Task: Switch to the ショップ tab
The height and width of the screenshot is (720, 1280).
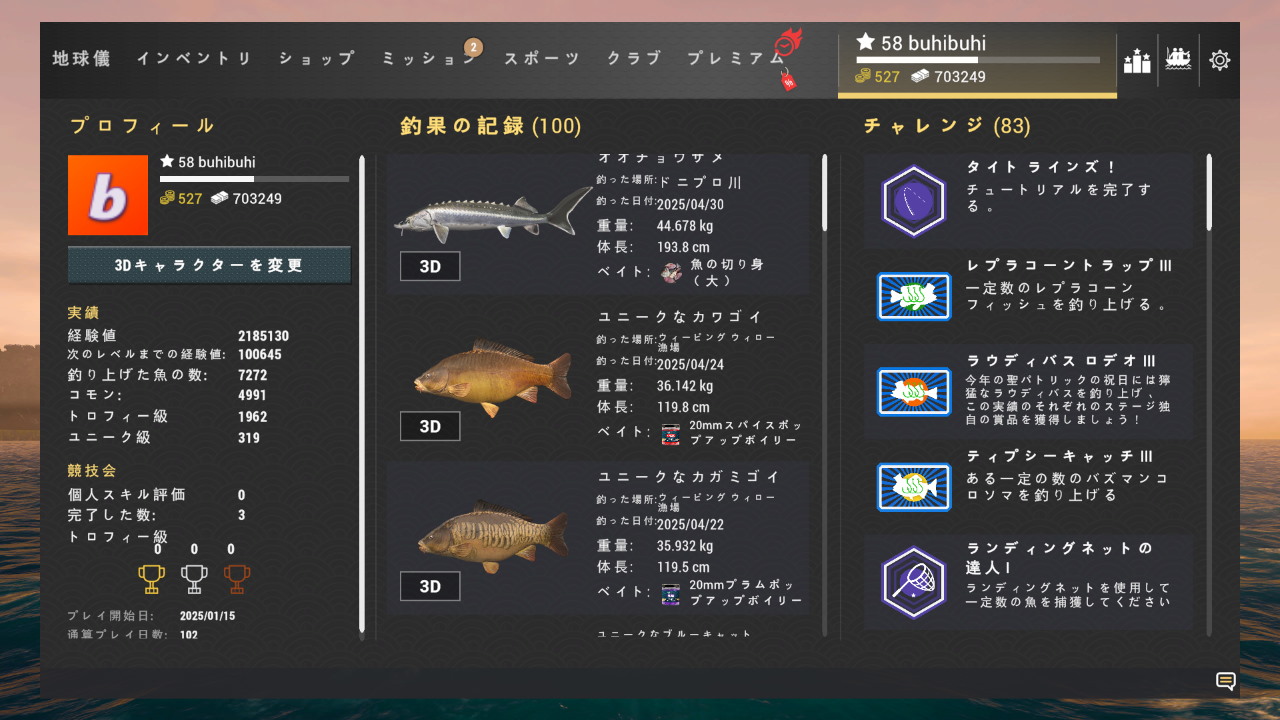Action: click(316, 59)
